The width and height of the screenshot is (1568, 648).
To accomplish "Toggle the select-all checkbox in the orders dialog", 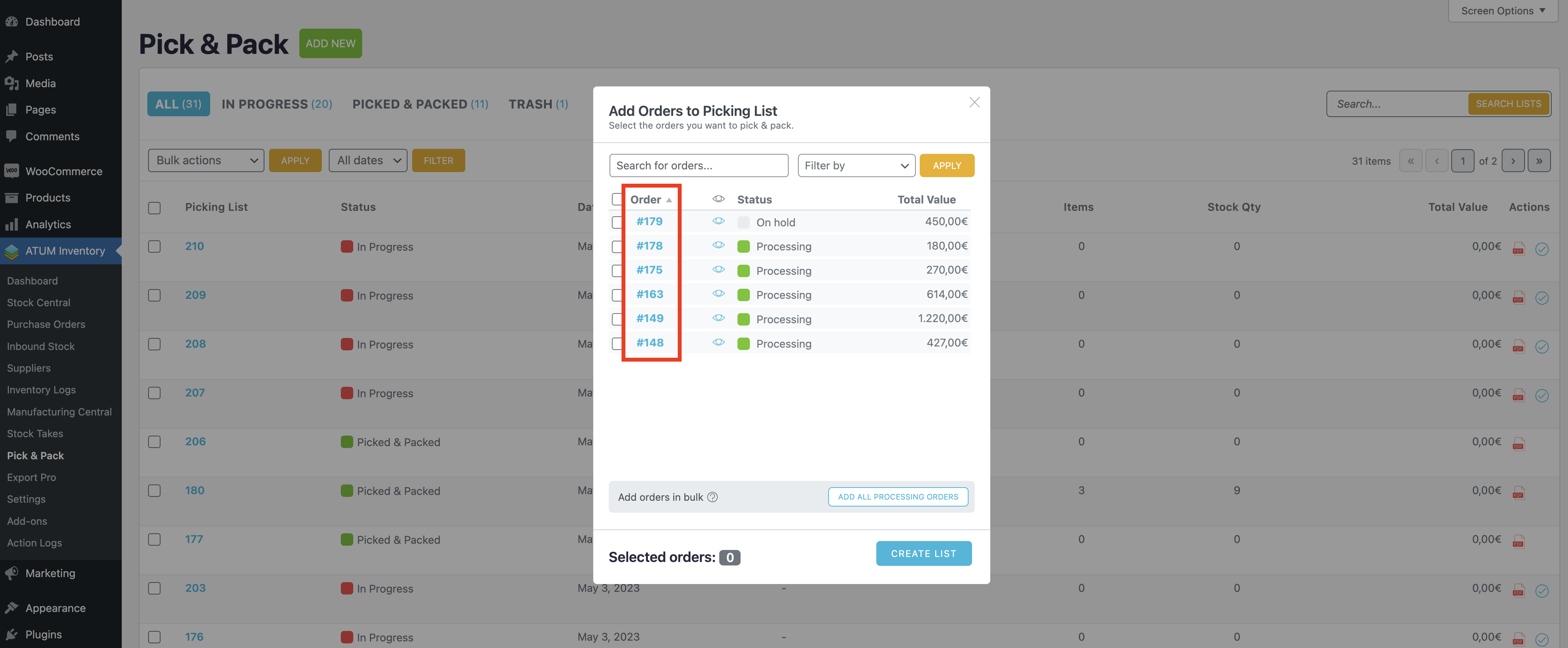I will (616, 199).
